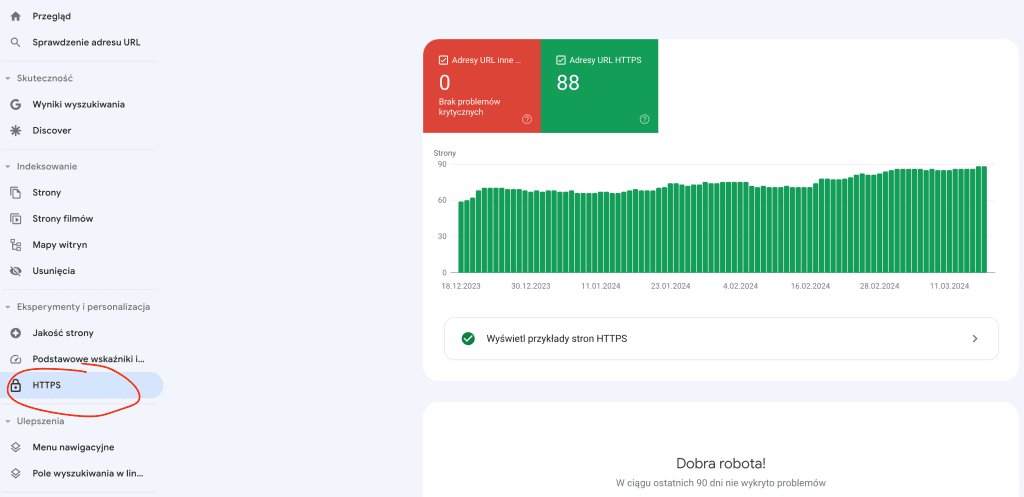Click the Usunięcia crossed-eye icon
This screenshot has width=1024, height=497.
coord(16,271)
